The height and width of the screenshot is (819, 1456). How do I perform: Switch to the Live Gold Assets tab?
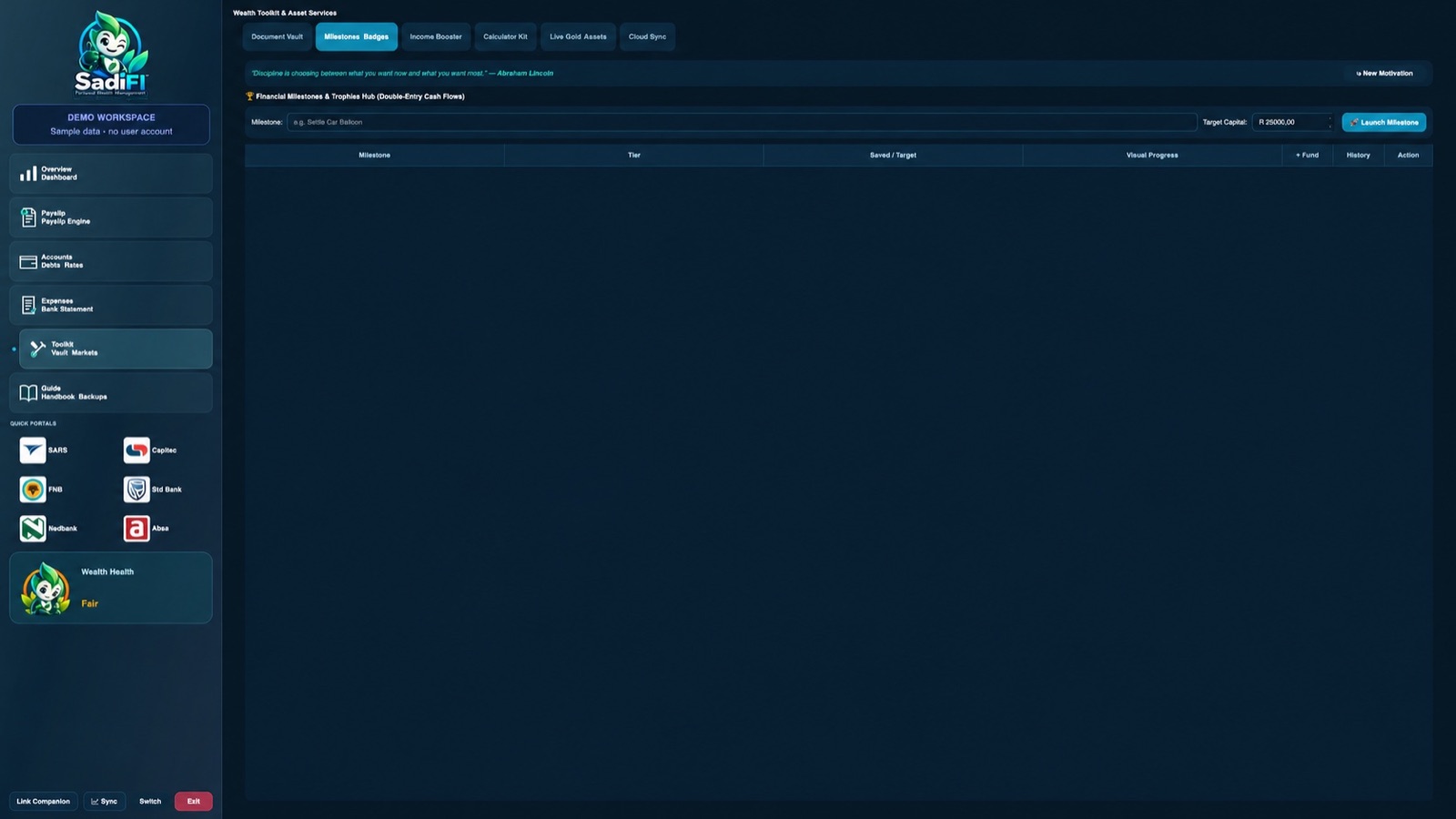(578, 36)
